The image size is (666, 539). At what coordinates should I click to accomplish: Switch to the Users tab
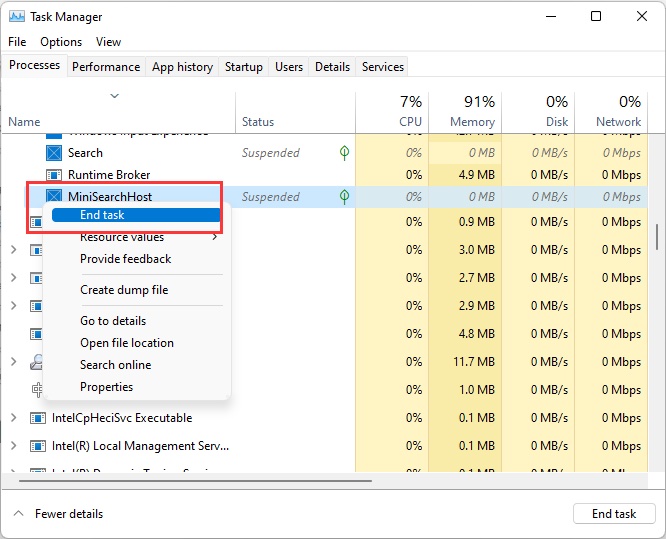coord(289,67)
